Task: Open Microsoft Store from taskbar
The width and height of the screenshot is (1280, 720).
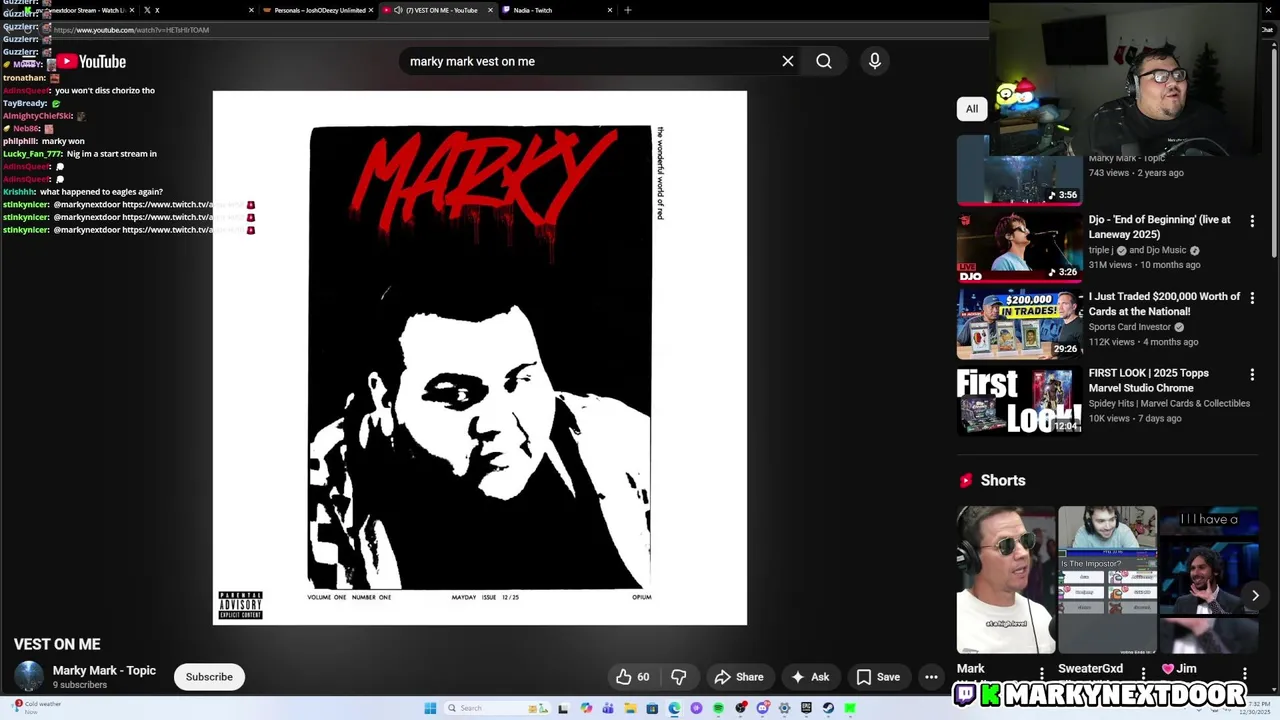Action: tap(652, 708)
